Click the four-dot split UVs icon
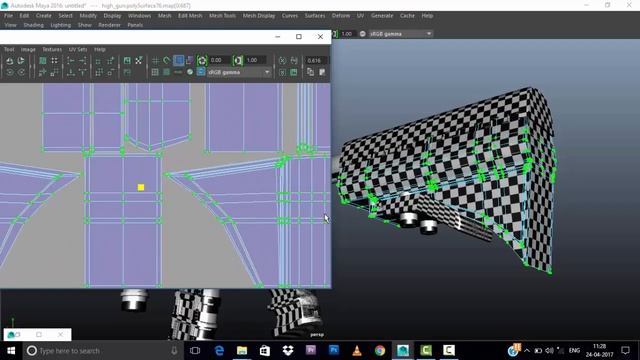 click(54, 61)
